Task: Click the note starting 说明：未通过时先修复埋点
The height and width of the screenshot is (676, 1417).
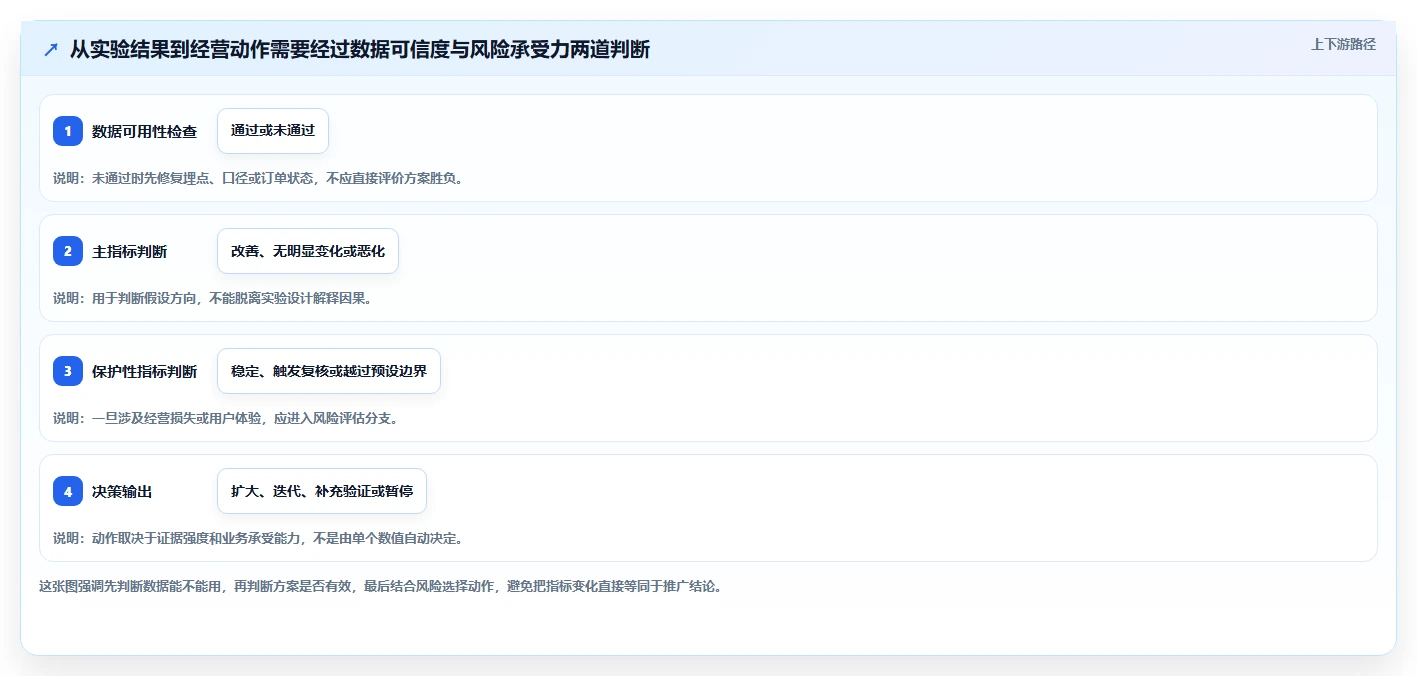Action: (258, 178)
